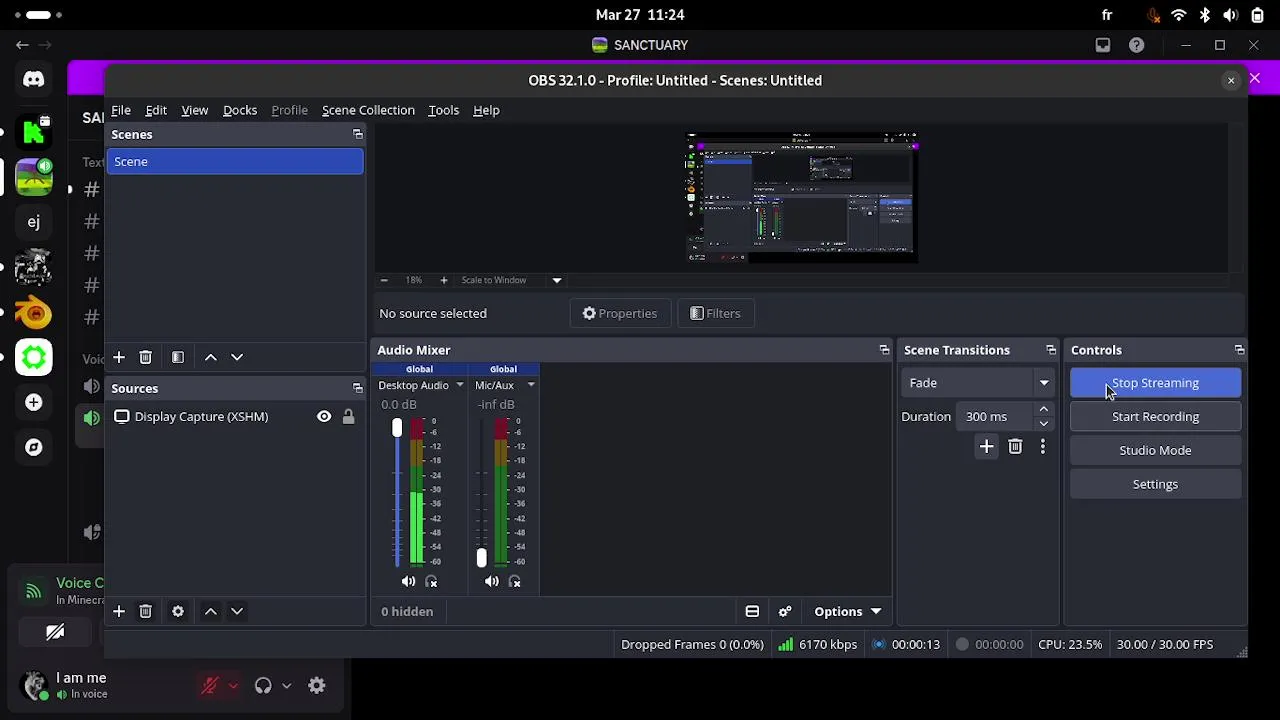
Task: Undock the Sources panel
Action: pos(357,388)
